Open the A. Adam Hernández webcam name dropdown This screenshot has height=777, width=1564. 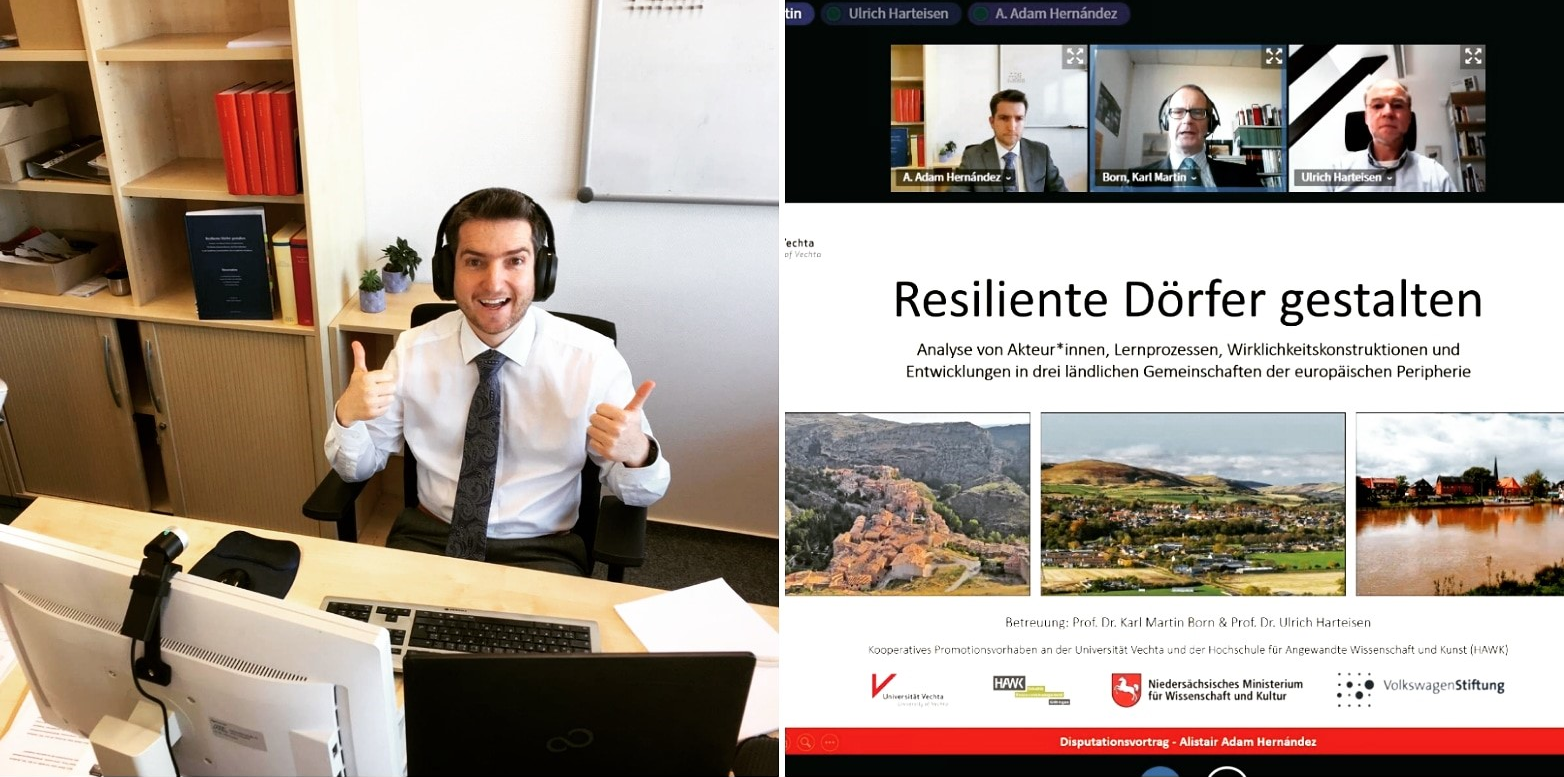click(x=955, y=177)
